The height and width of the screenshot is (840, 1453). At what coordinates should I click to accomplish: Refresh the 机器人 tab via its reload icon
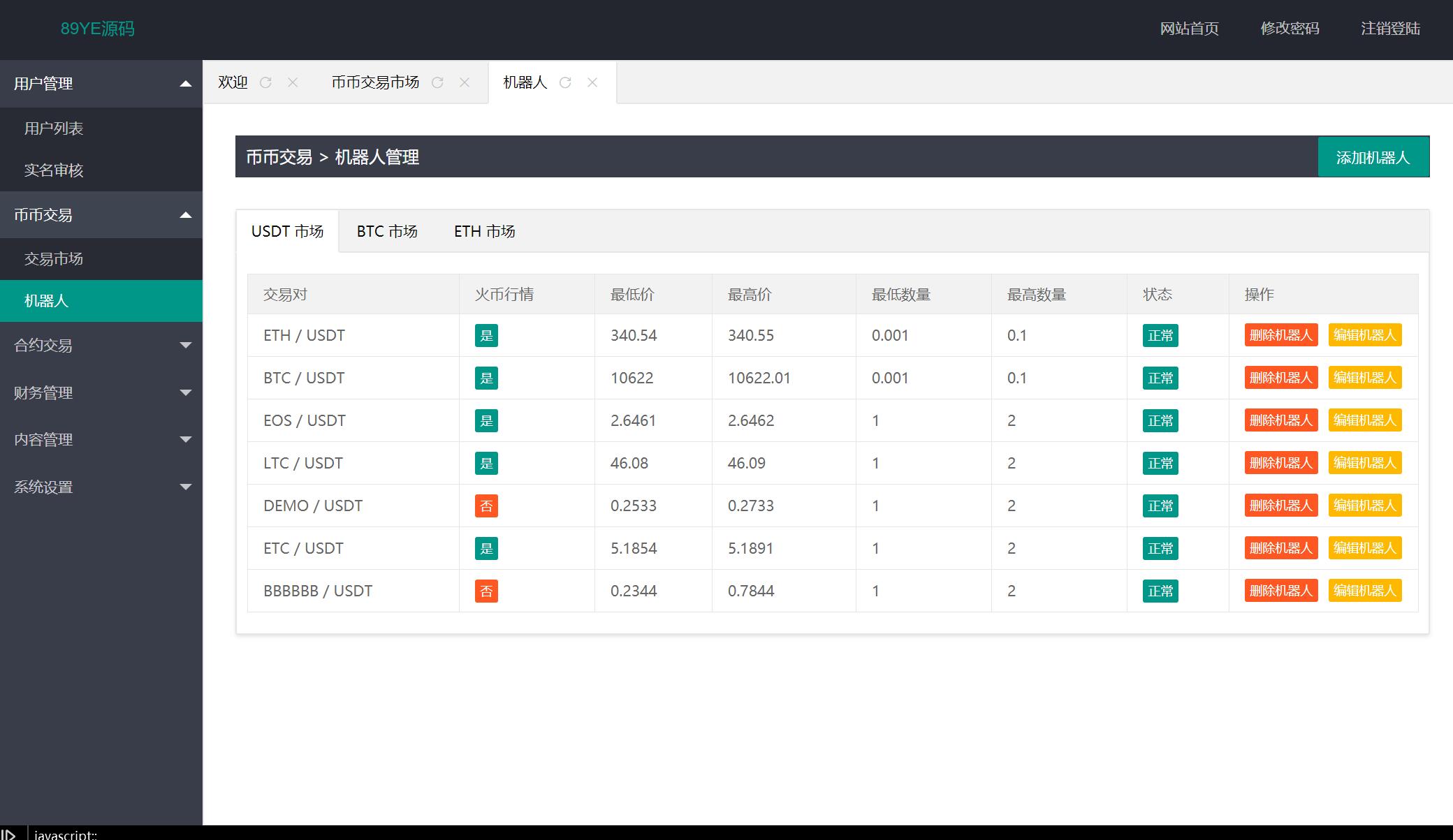[565, 82]
